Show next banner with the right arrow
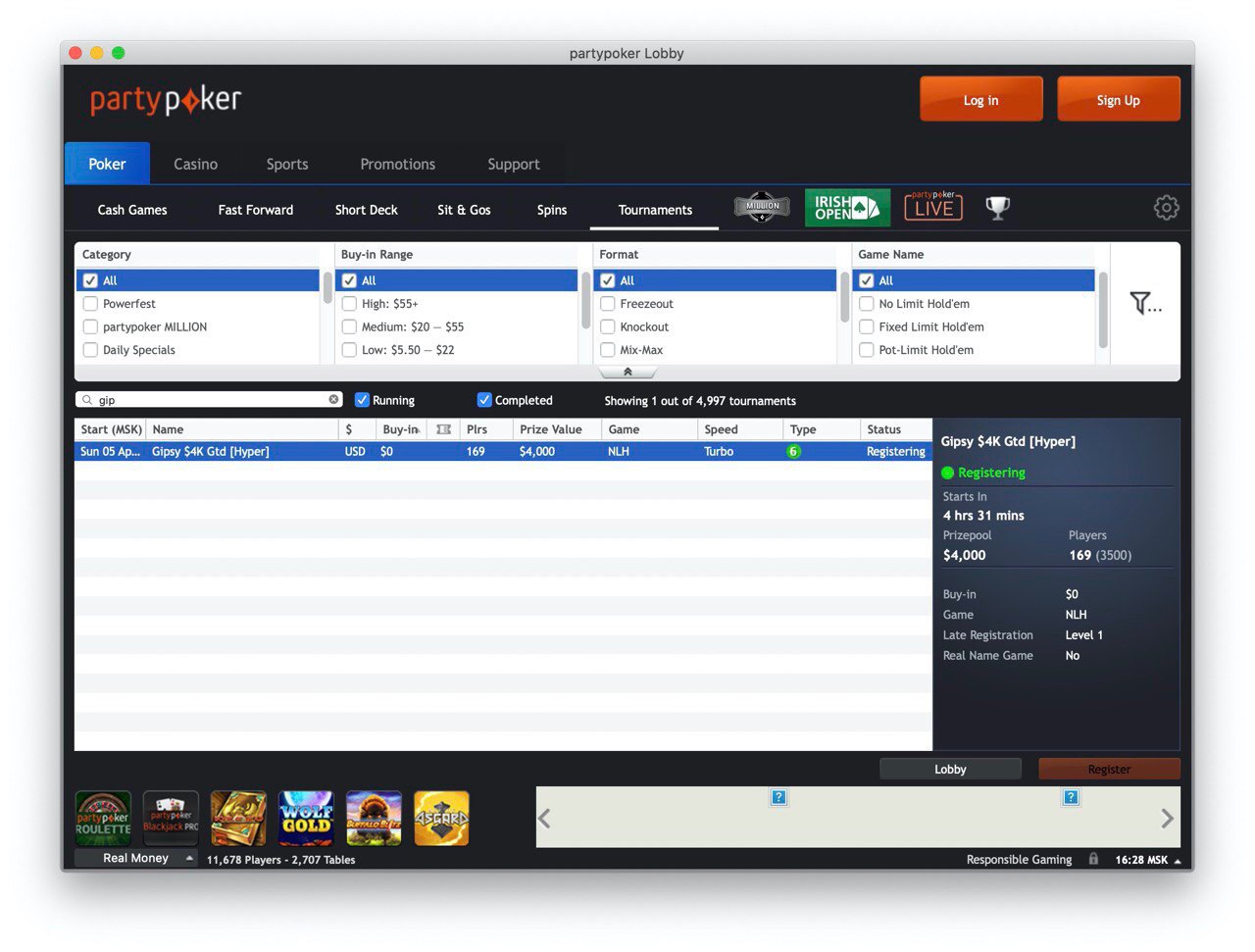This screenshot has width=1255, height=952. [x=1167, y=819]
